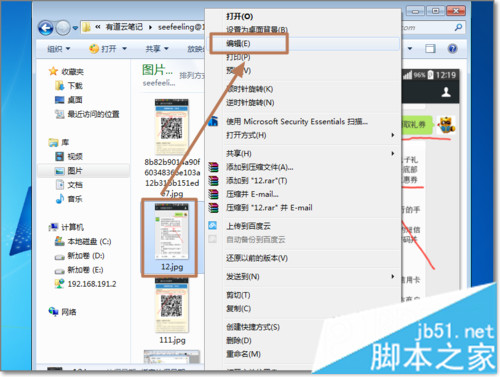Open 文档 library
The width and height of the screenshot is (500, 377).
69,185
